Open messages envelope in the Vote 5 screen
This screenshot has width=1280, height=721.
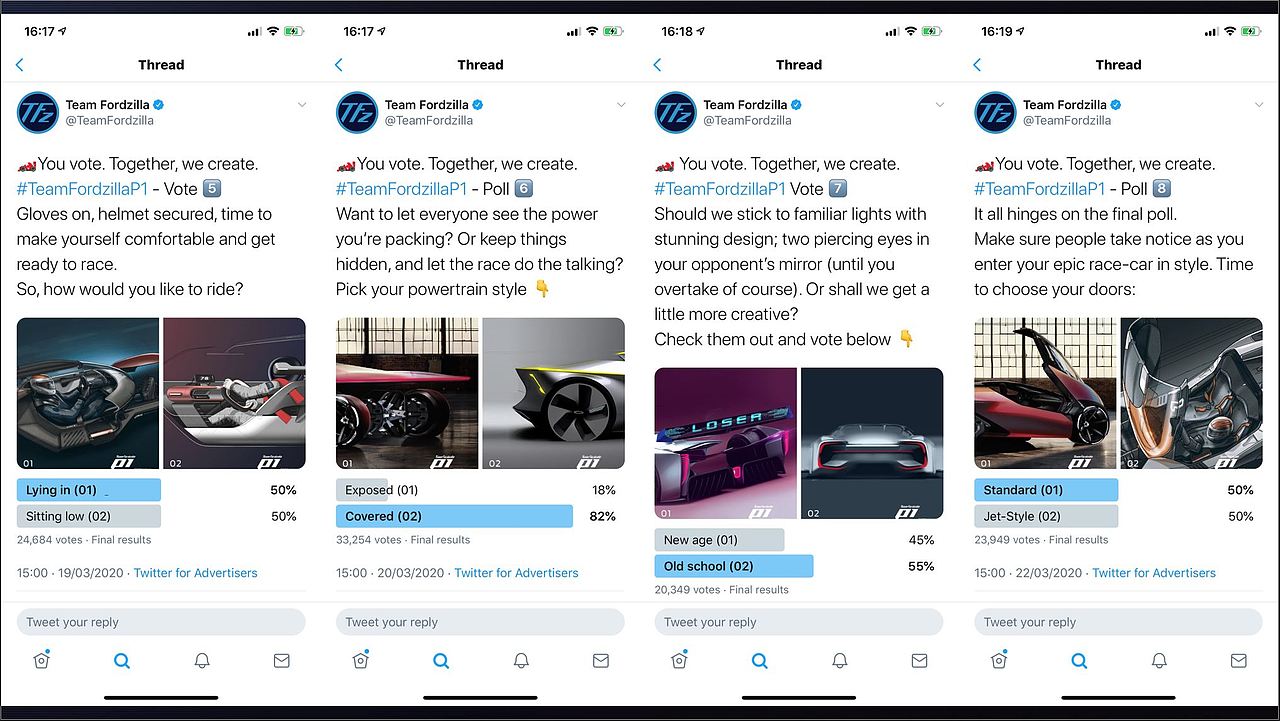click(x=282, y=661)
